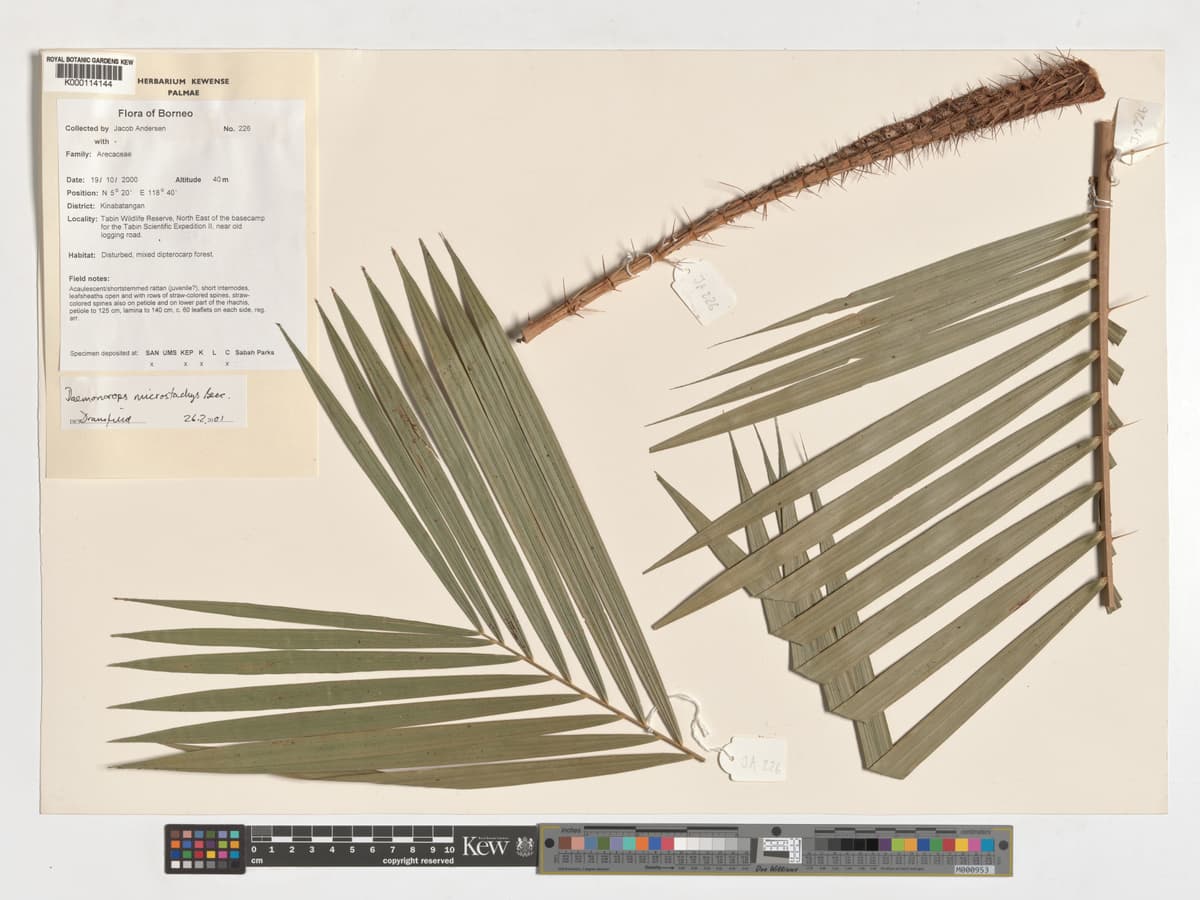Click the handwritten 'Dransfield' signature
Screen dimensions: 1200x900
108,420
